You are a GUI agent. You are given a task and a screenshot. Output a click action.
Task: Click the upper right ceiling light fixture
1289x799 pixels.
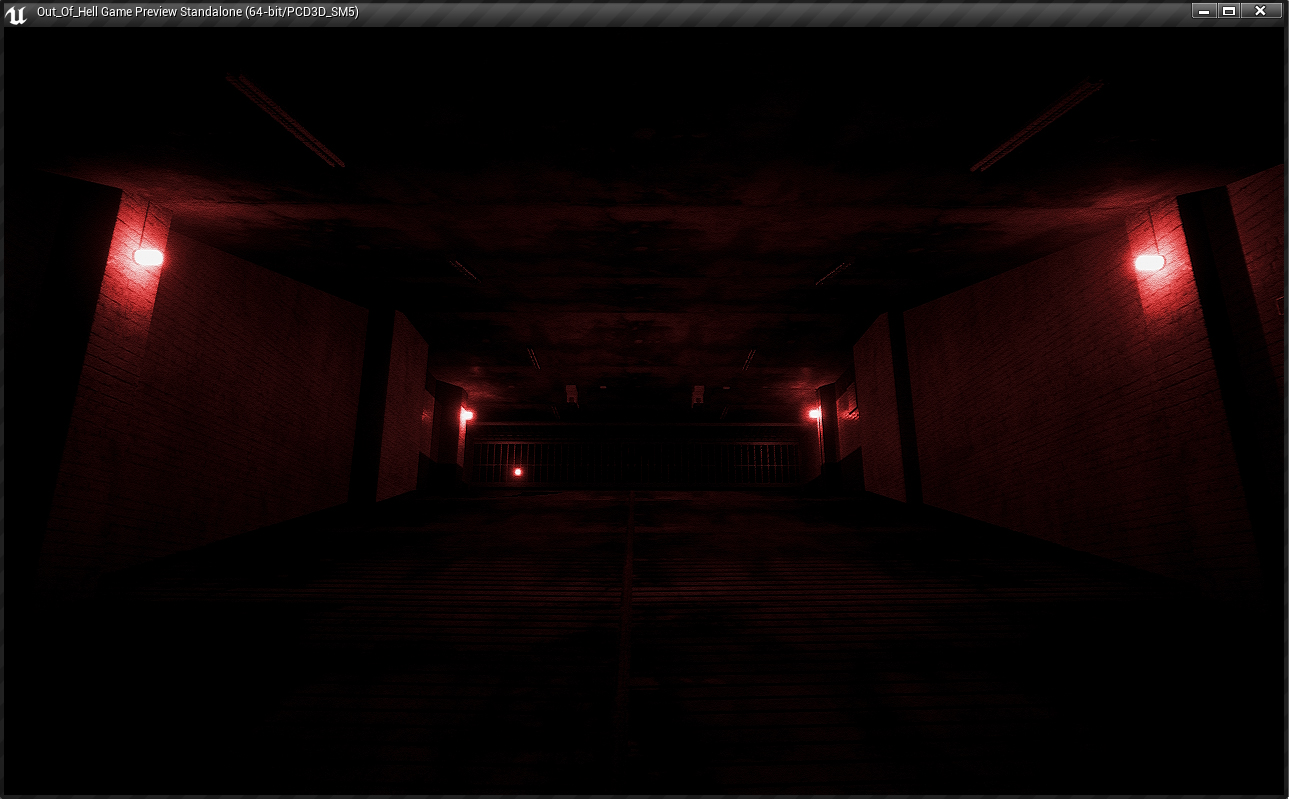tap(1036, 126)
